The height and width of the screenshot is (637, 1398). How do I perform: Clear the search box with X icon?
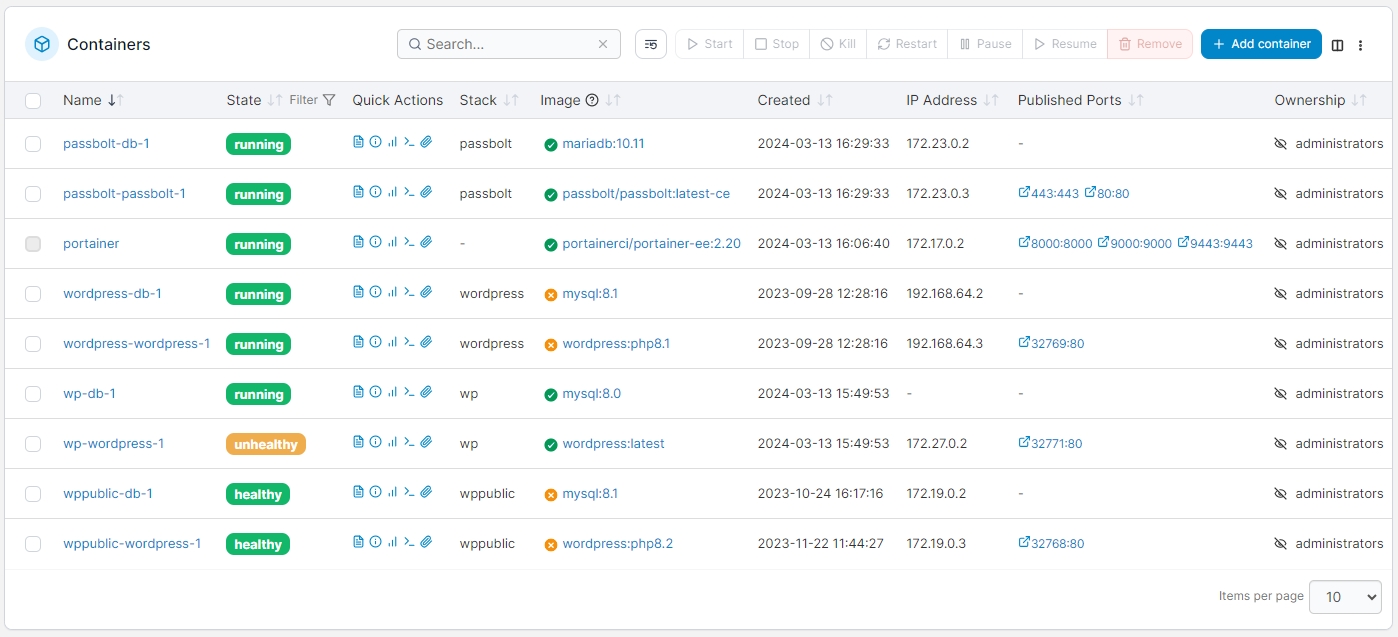click(x=603, y=44)
